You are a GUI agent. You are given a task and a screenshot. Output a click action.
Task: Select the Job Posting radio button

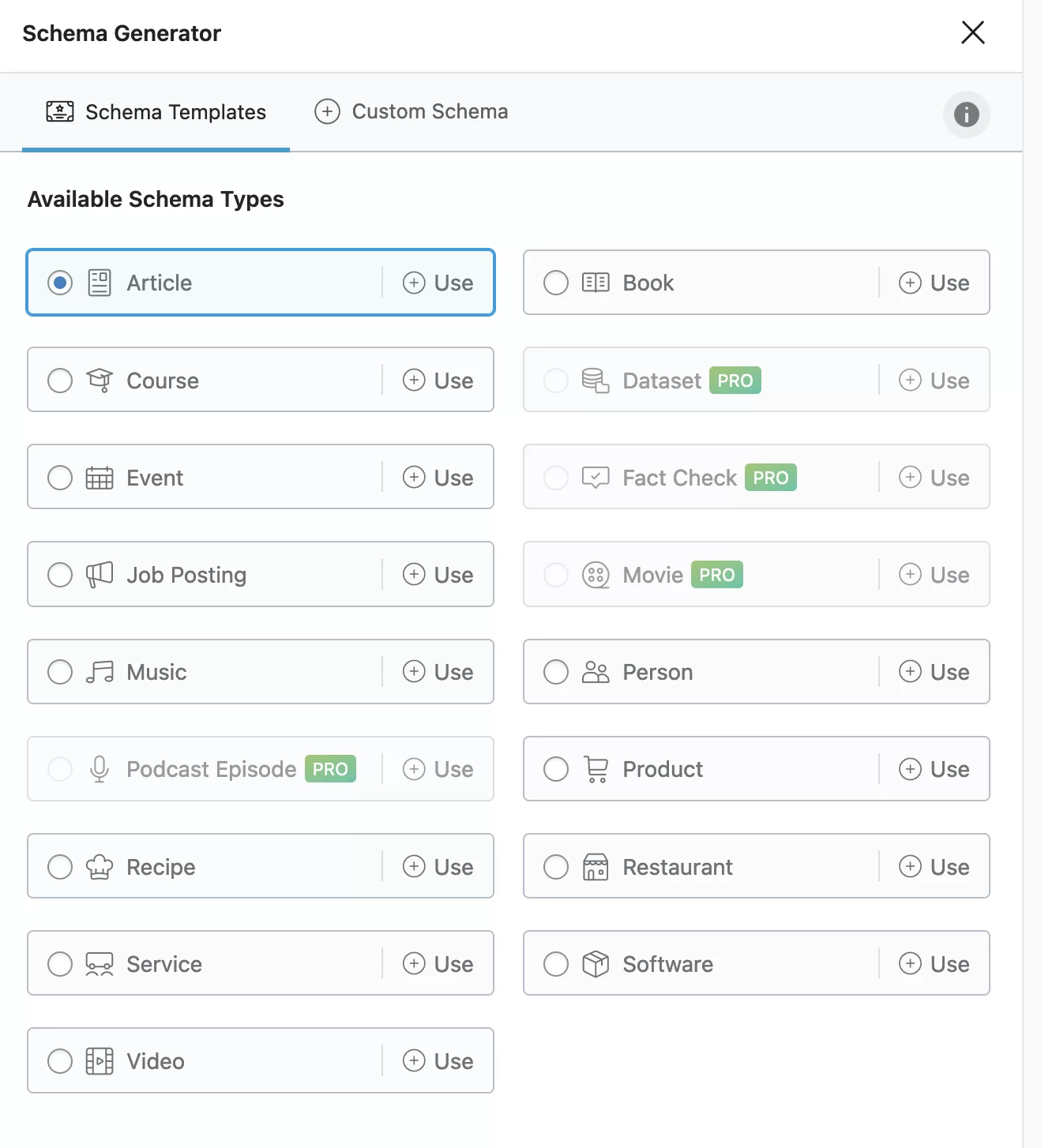(60, 575)
